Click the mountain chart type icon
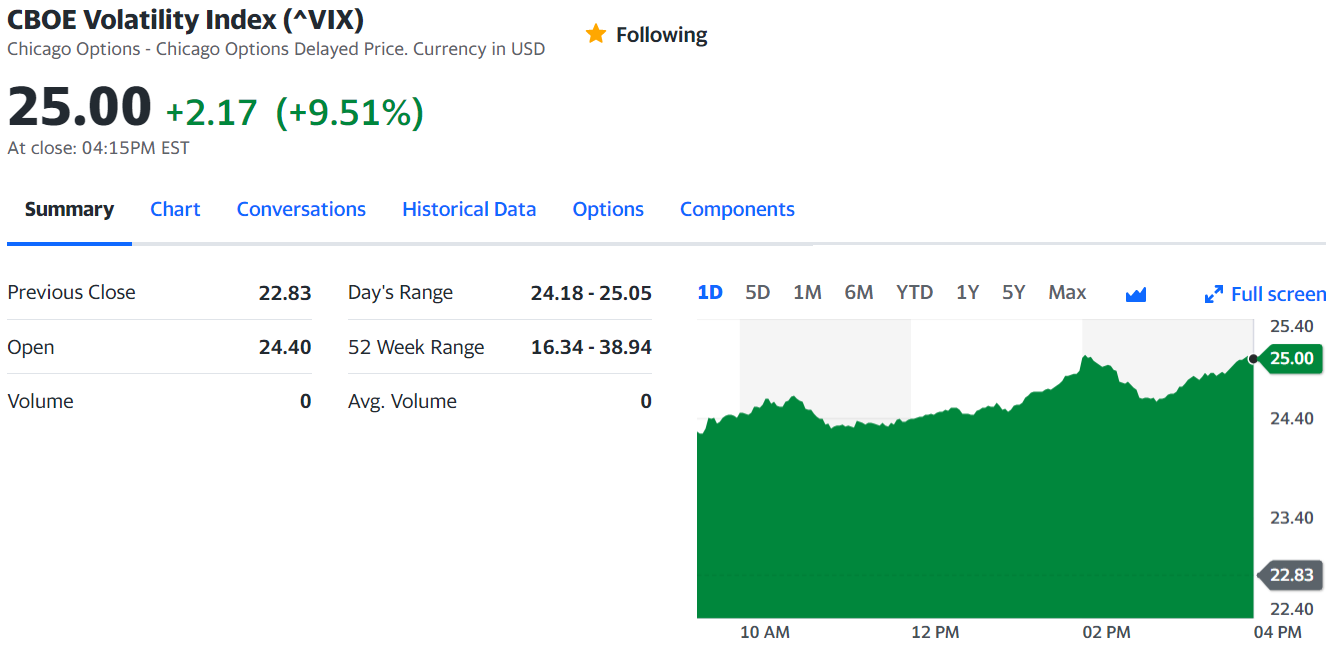Viewport: 1326px width, 645px height. coord(1136,294)
